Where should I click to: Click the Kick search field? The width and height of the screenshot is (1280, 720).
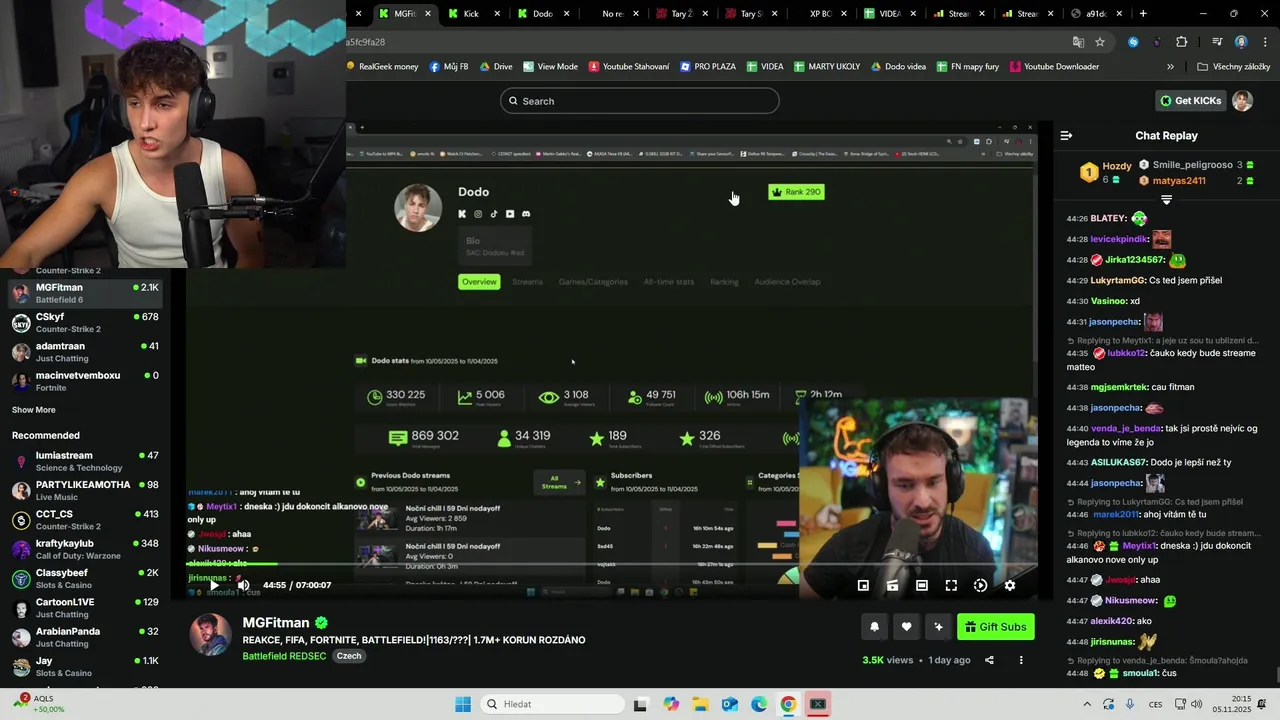640,101
